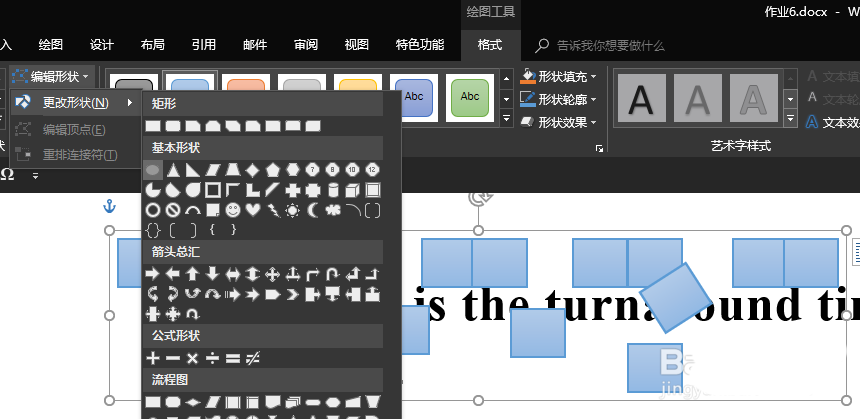Switch to the 设计 tab
860x419 pixels.
[101, 44]
